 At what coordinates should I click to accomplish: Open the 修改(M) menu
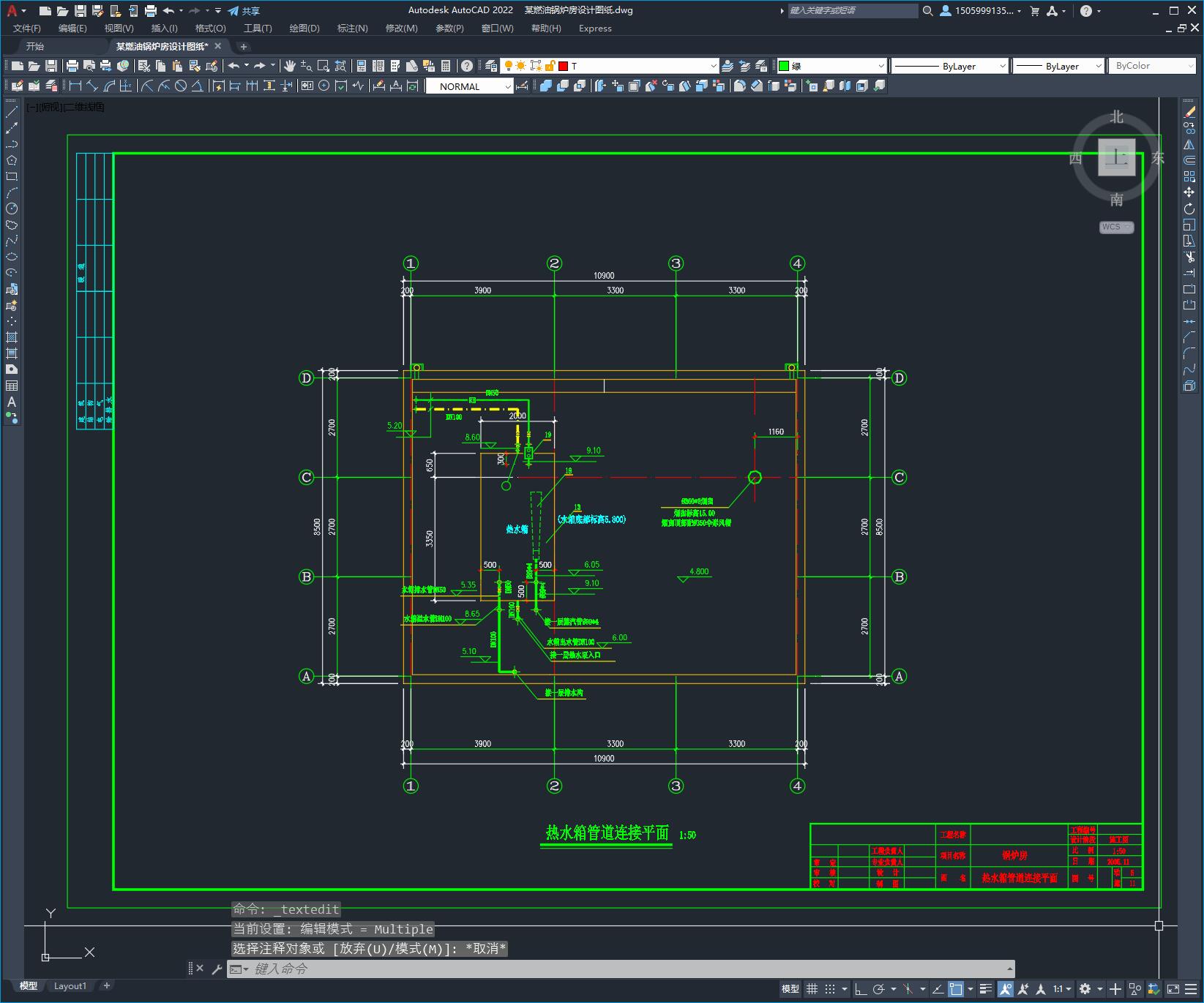(x=401, y=28)
